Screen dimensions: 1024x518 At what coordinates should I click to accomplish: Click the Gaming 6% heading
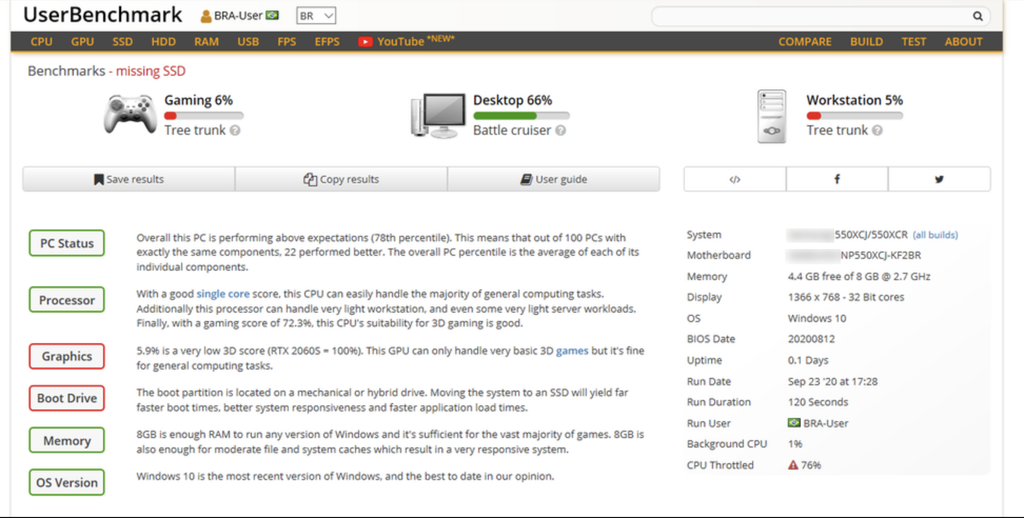(199, 100)
